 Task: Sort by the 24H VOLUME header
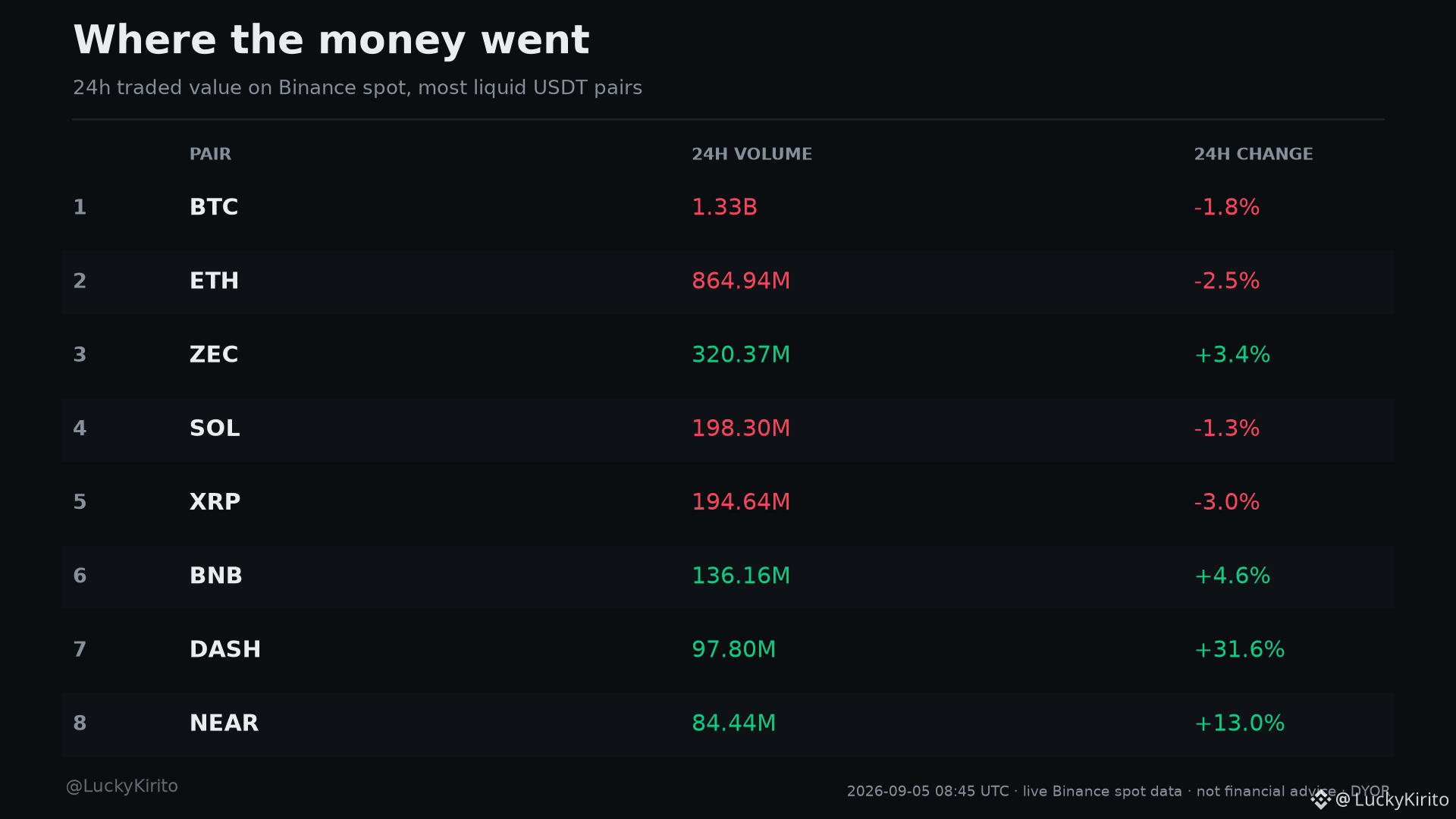click(752, 154)
